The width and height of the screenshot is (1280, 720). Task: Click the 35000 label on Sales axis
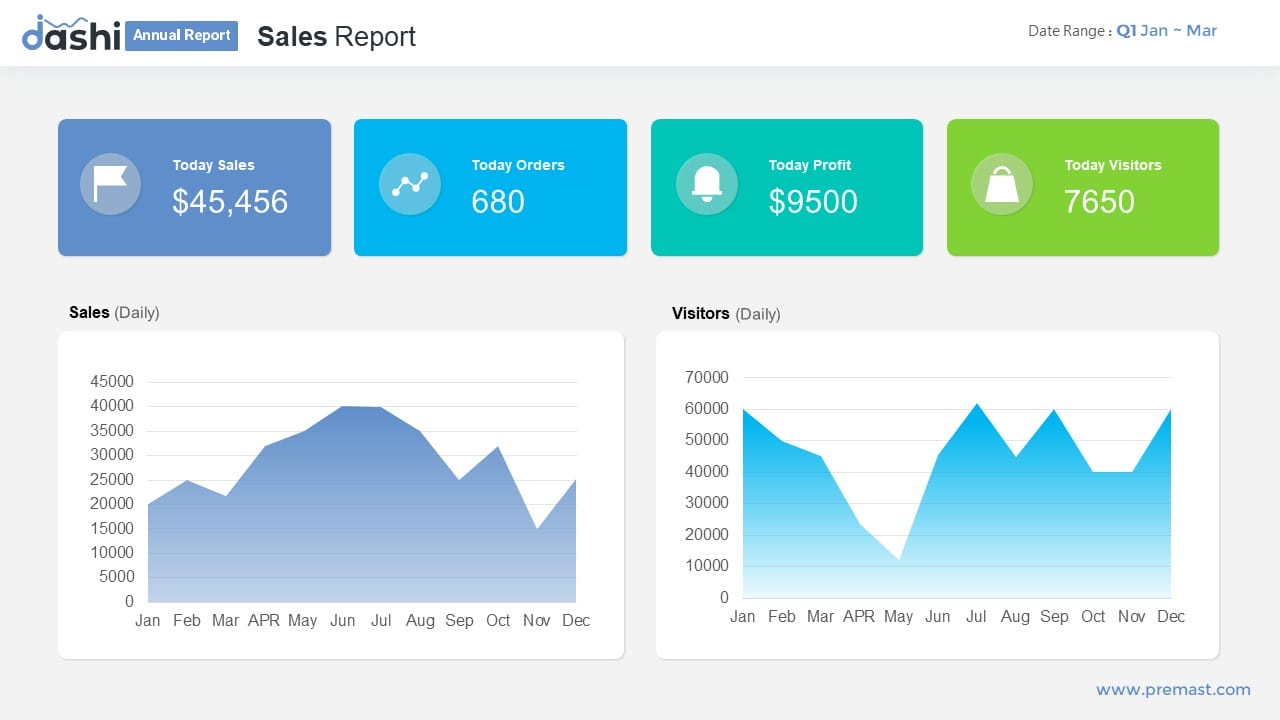(x=112, y=430)
